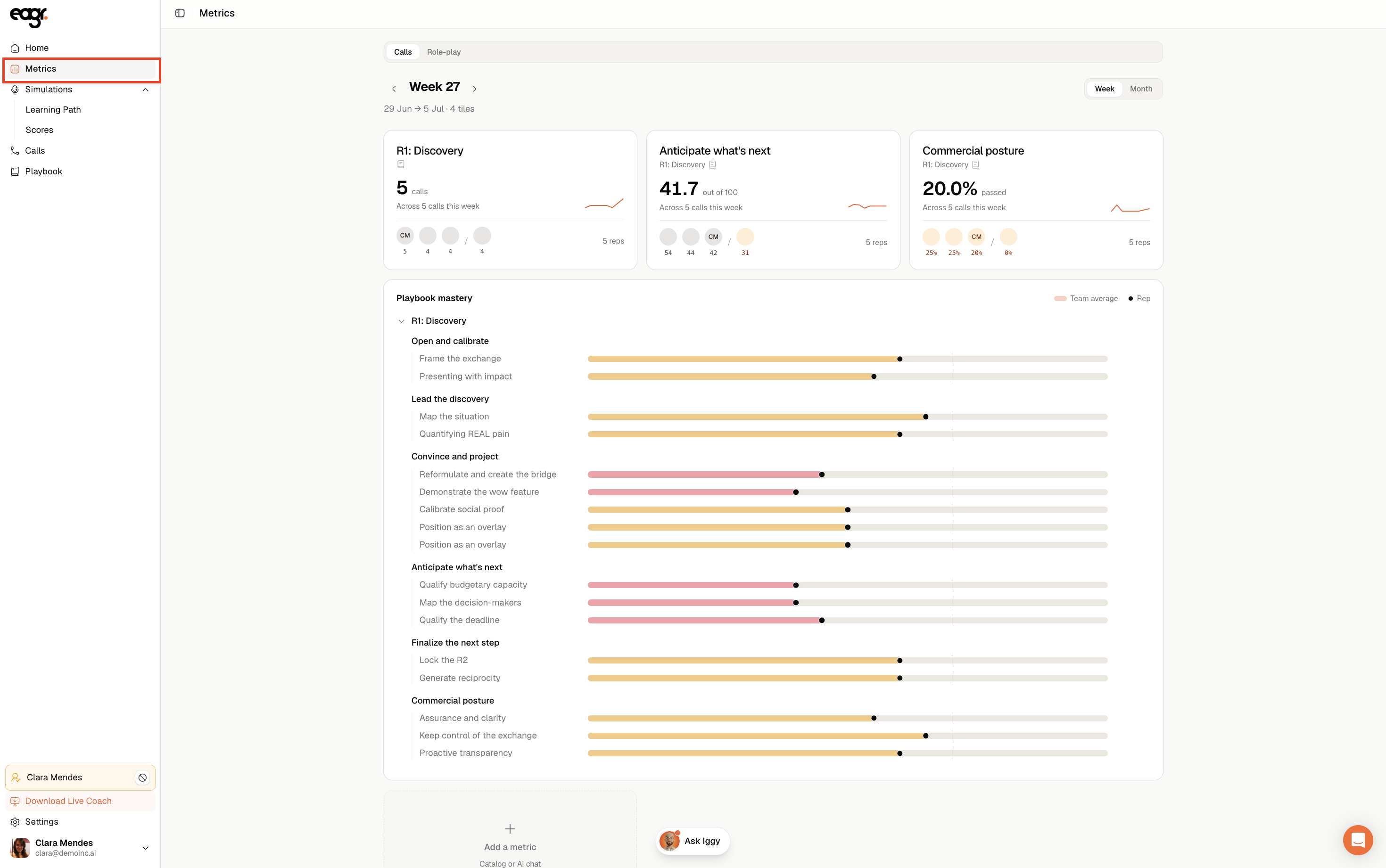Select the Role-play tab
The height and width of the screenshot is (868, 1386).
[x=443, y=52]
